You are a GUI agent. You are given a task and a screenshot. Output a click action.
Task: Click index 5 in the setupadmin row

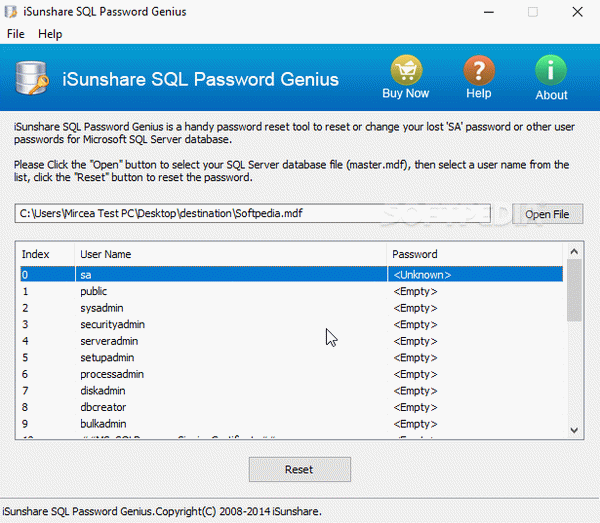[x=25, y=358]
